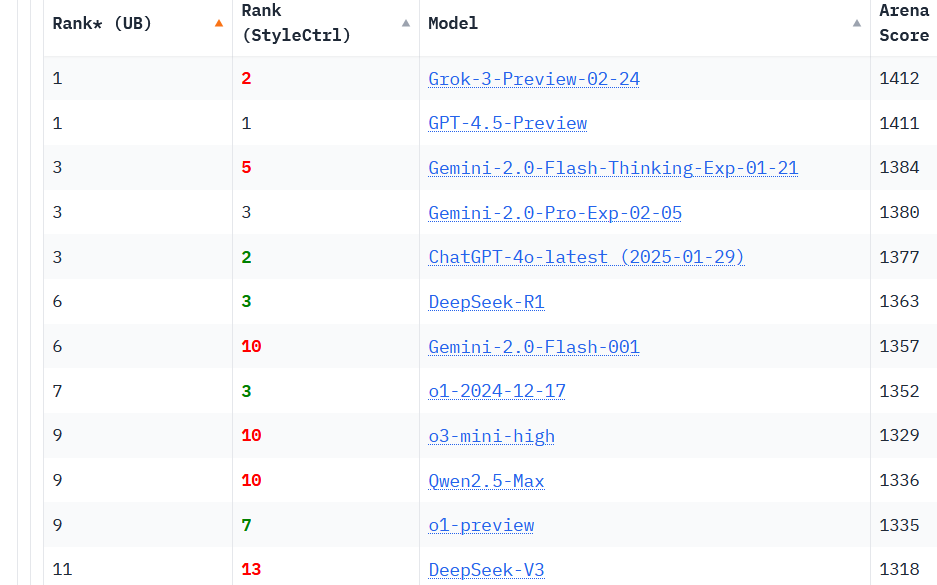The width and height of the screenshot is (937, 585).
Task: Open the GPT-4.5-Preview model link
Action: click(x=507, y=123)
